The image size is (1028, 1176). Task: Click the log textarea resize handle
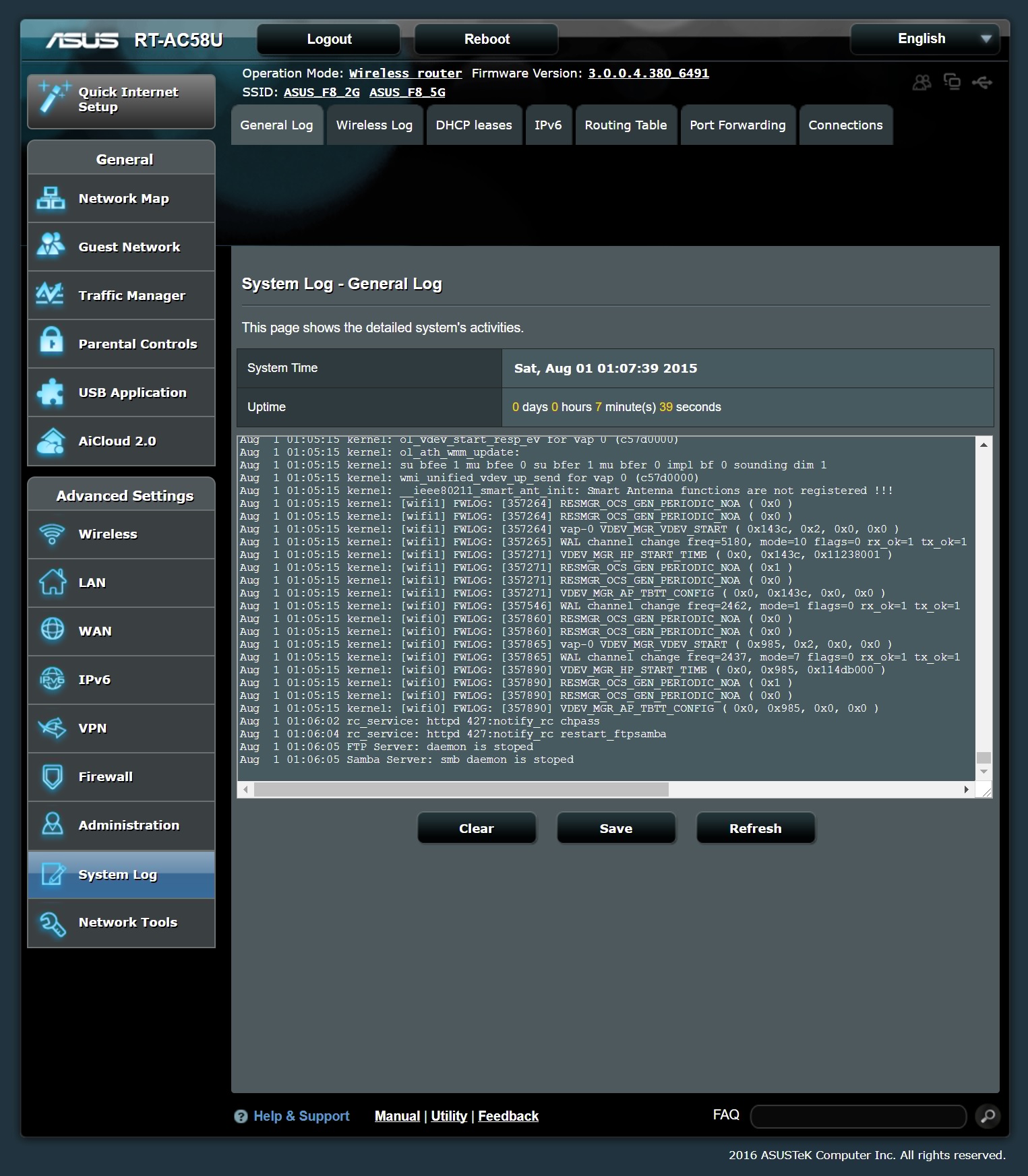point(986,791)
